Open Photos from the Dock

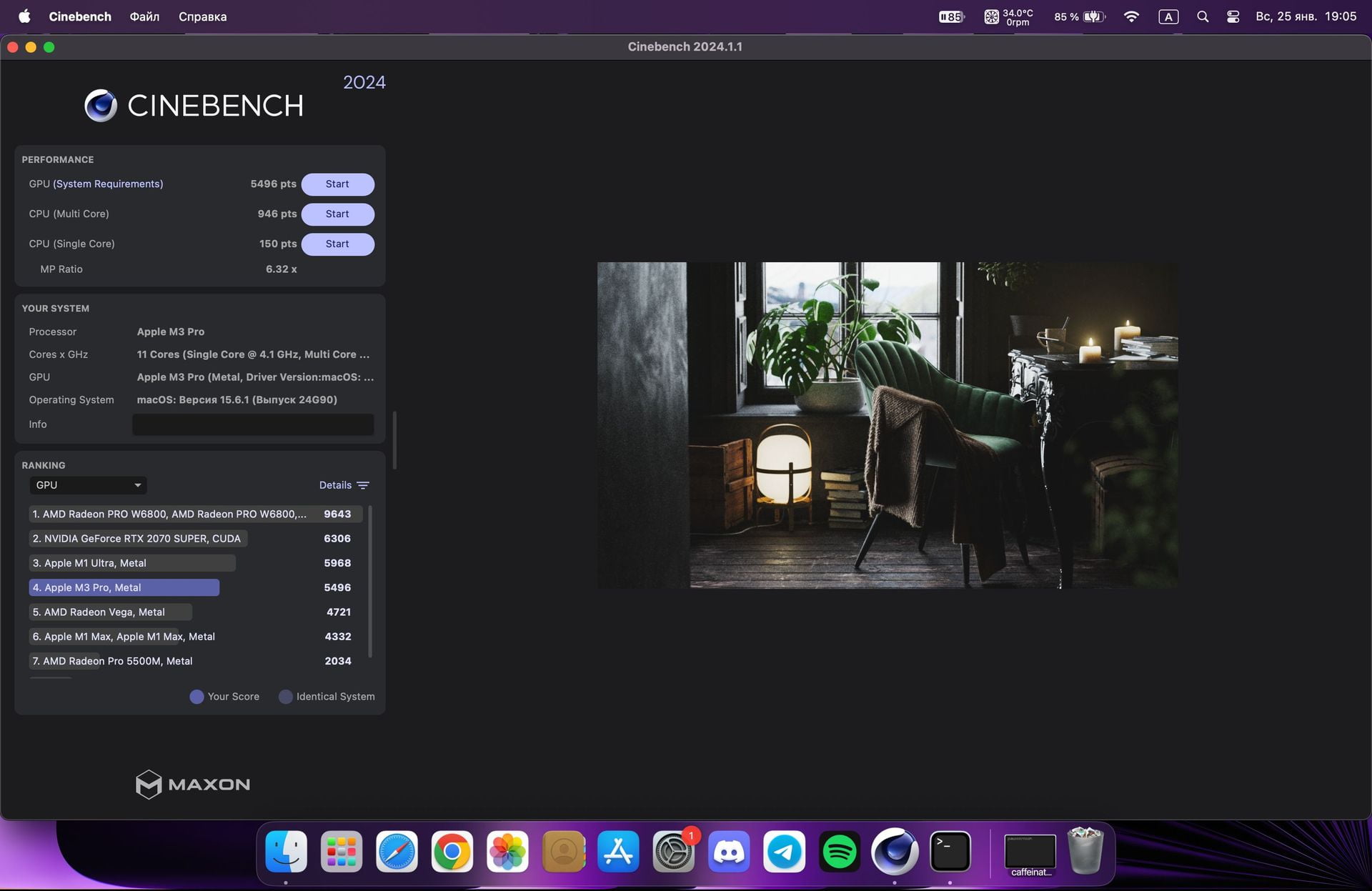[x=507, y=852]
